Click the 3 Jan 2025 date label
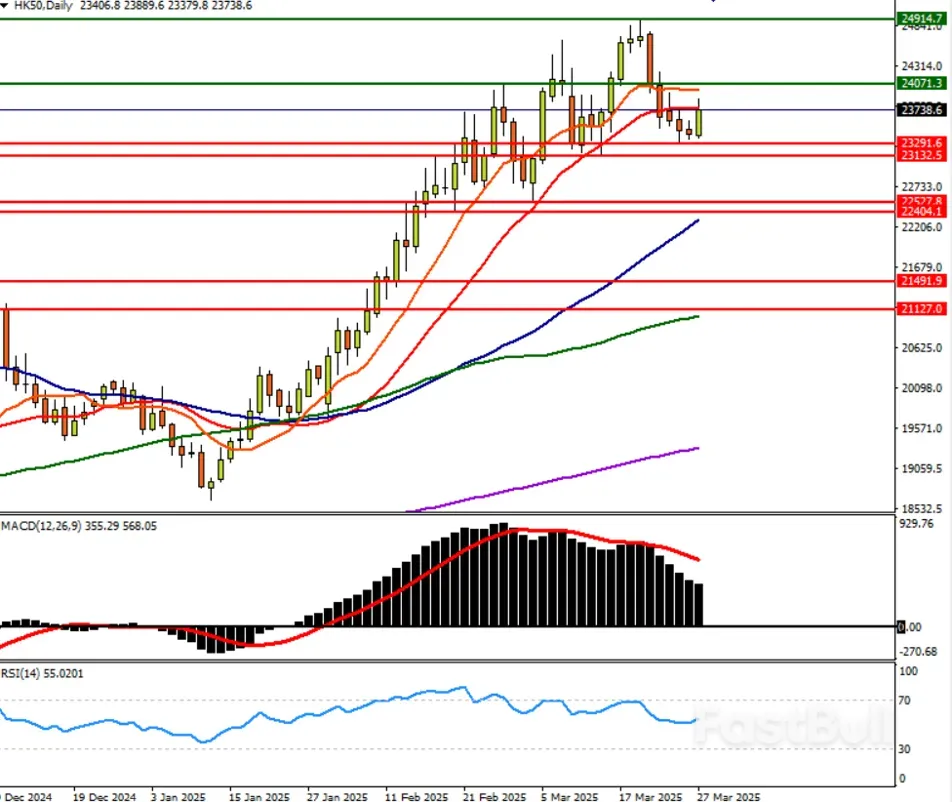 coord(177,797)
